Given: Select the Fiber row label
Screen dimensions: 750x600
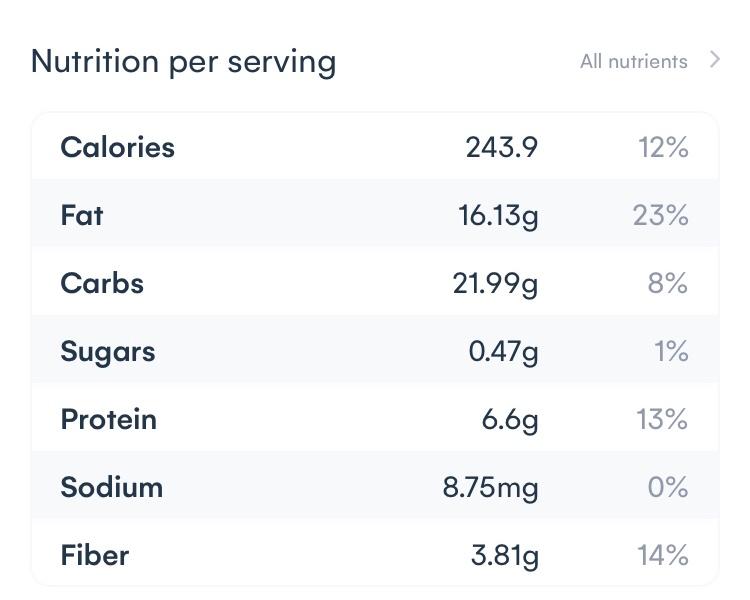Looking at the screenshot, I should [95, 555].
